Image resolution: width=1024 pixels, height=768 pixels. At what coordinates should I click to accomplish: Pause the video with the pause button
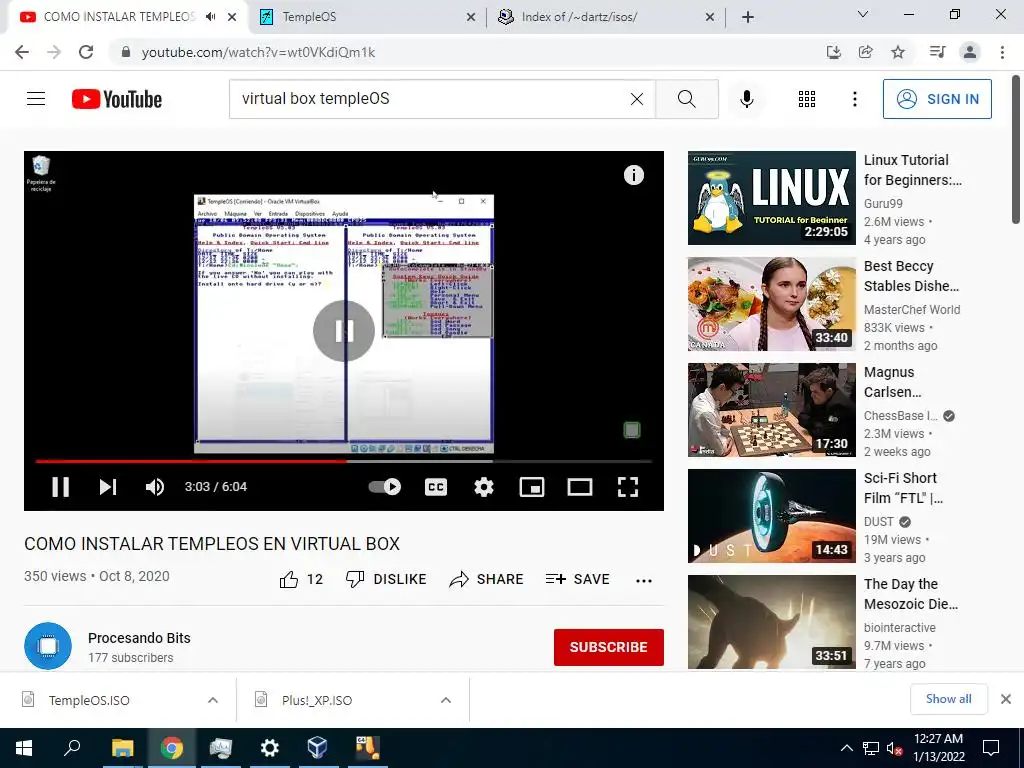60,487
